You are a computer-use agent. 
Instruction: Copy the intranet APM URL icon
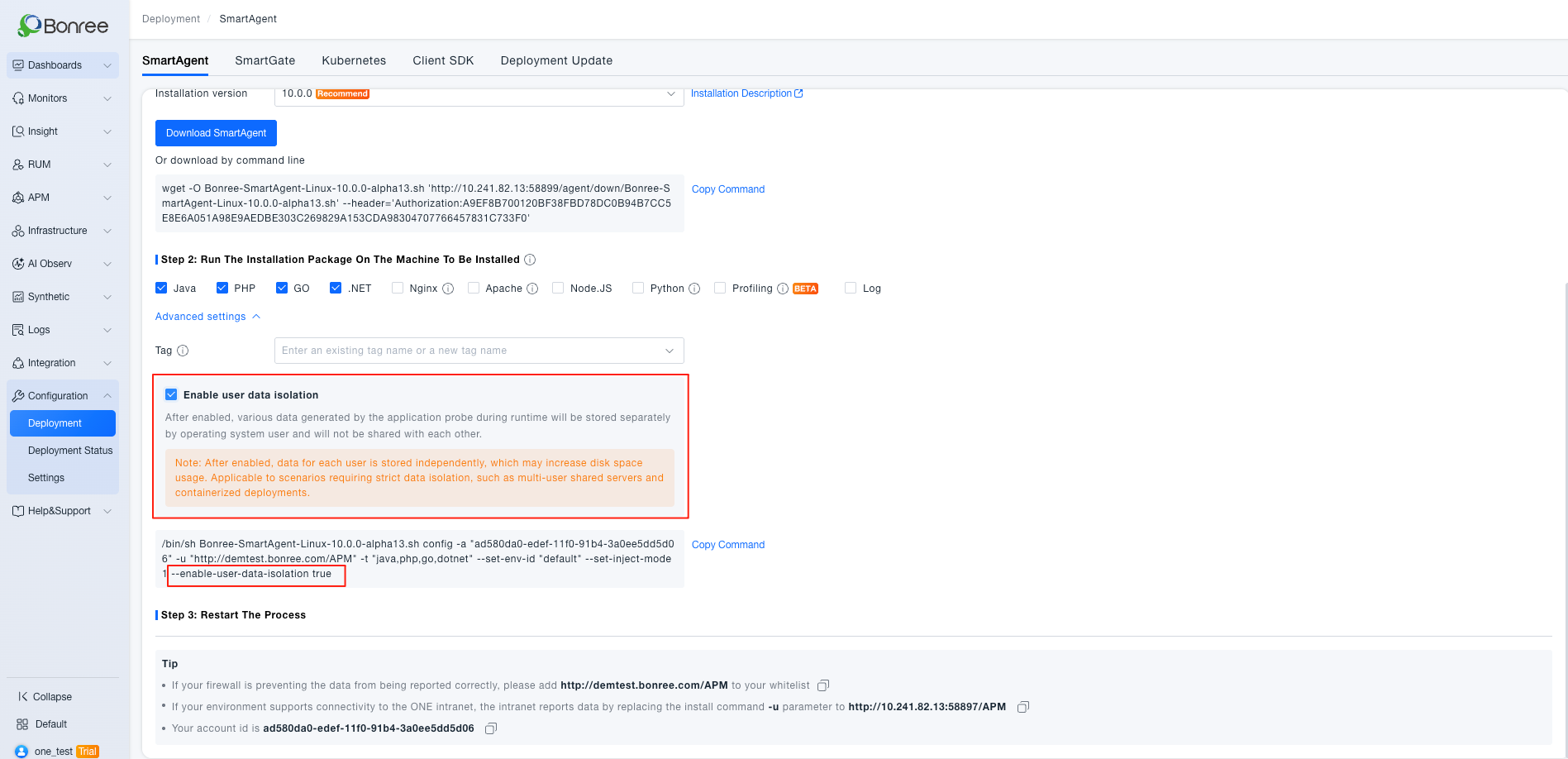1023,707
